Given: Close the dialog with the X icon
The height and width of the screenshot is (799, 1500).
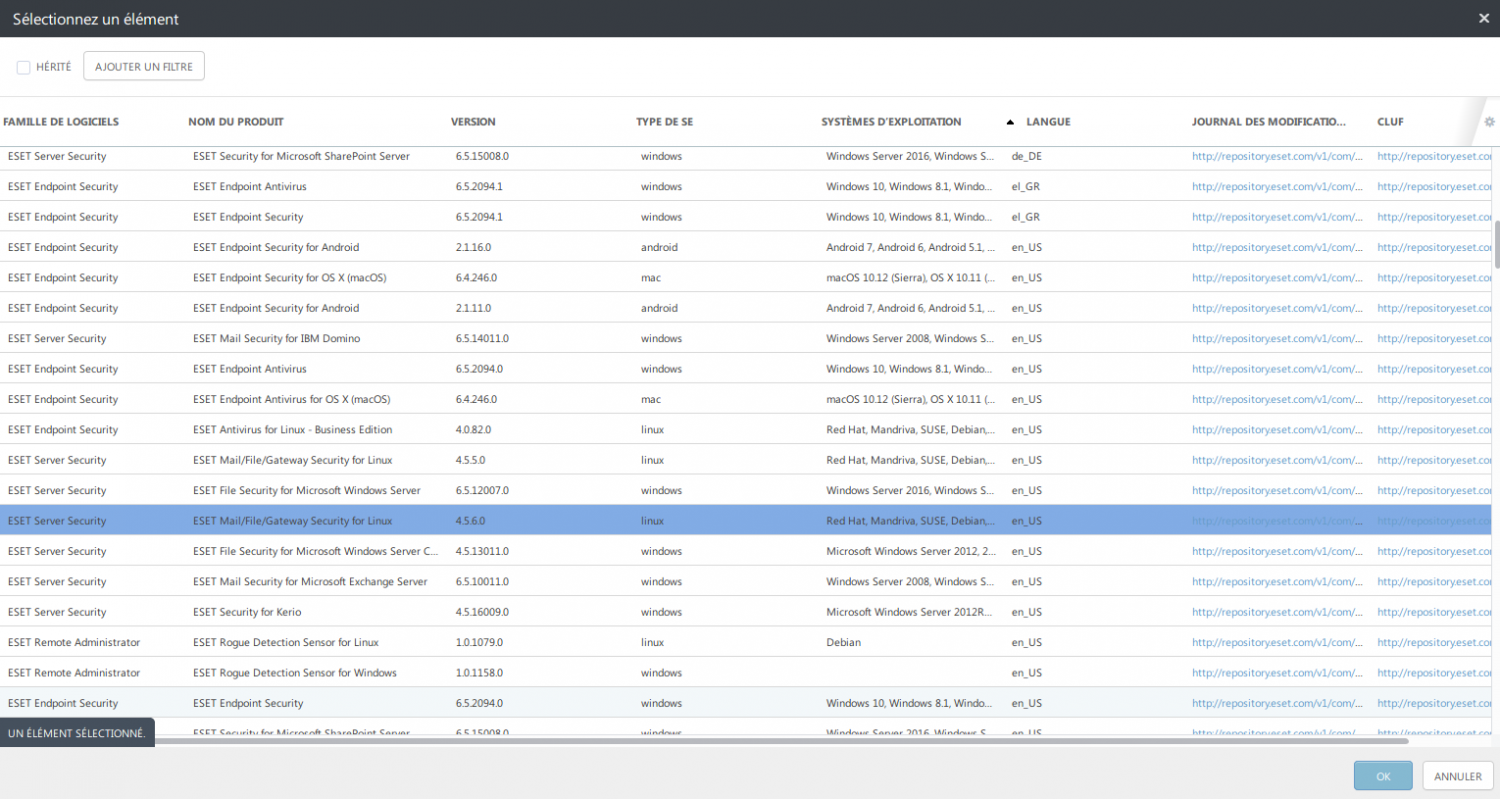Looking at the screenshot, I should 1483,18.
